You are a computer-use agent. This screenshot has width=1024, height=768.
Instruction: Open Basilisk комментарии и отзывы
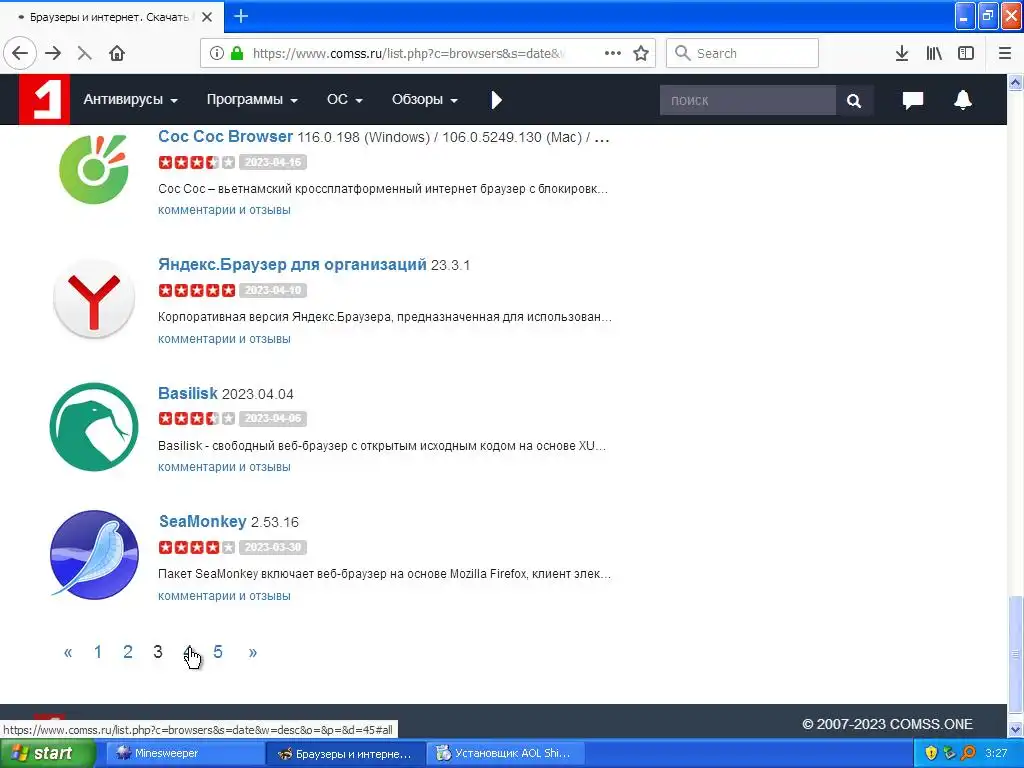(224, 467)
